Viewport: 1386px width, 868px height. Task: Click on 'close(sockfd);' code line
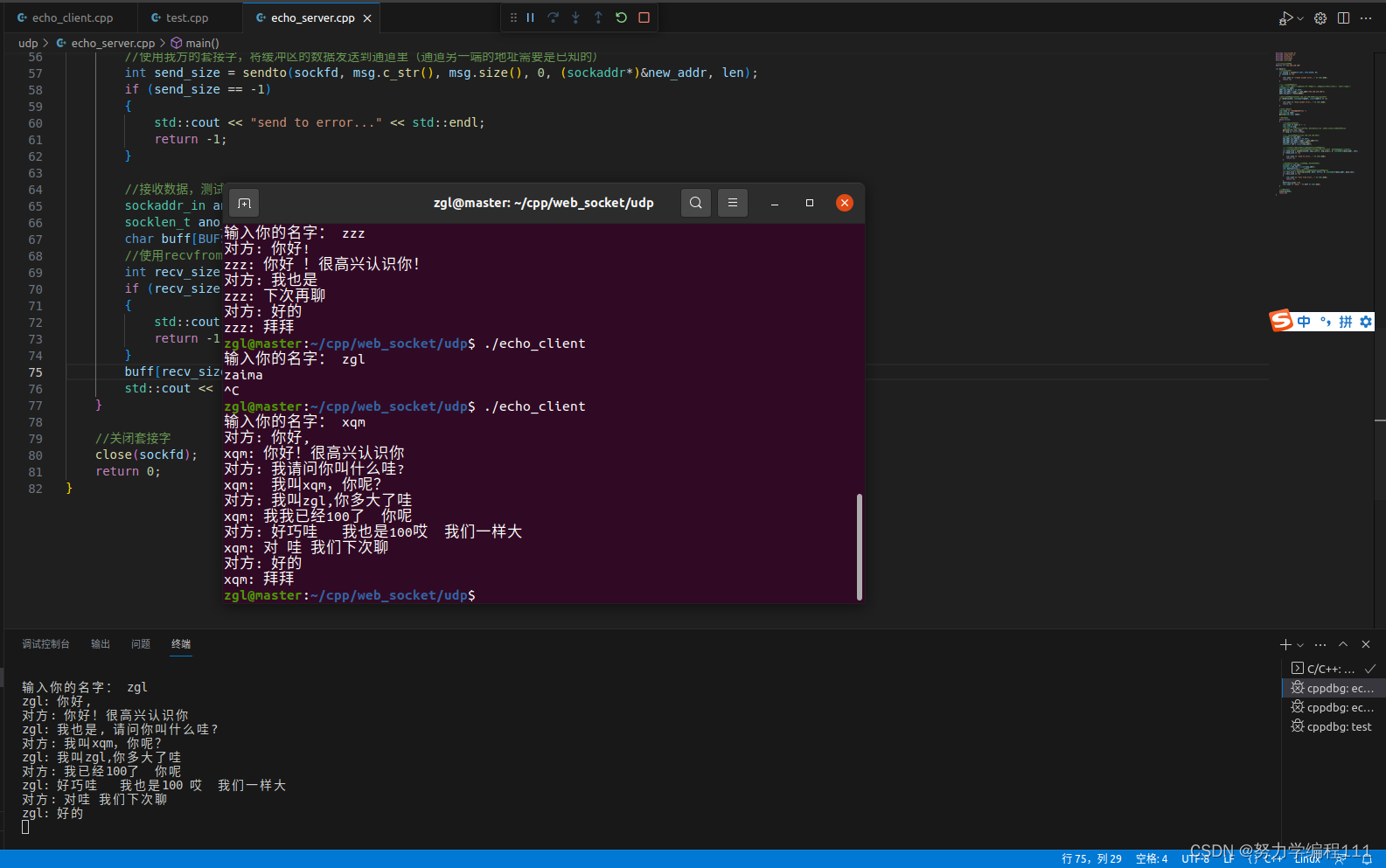pyautogui.click(x=146, y=455)
